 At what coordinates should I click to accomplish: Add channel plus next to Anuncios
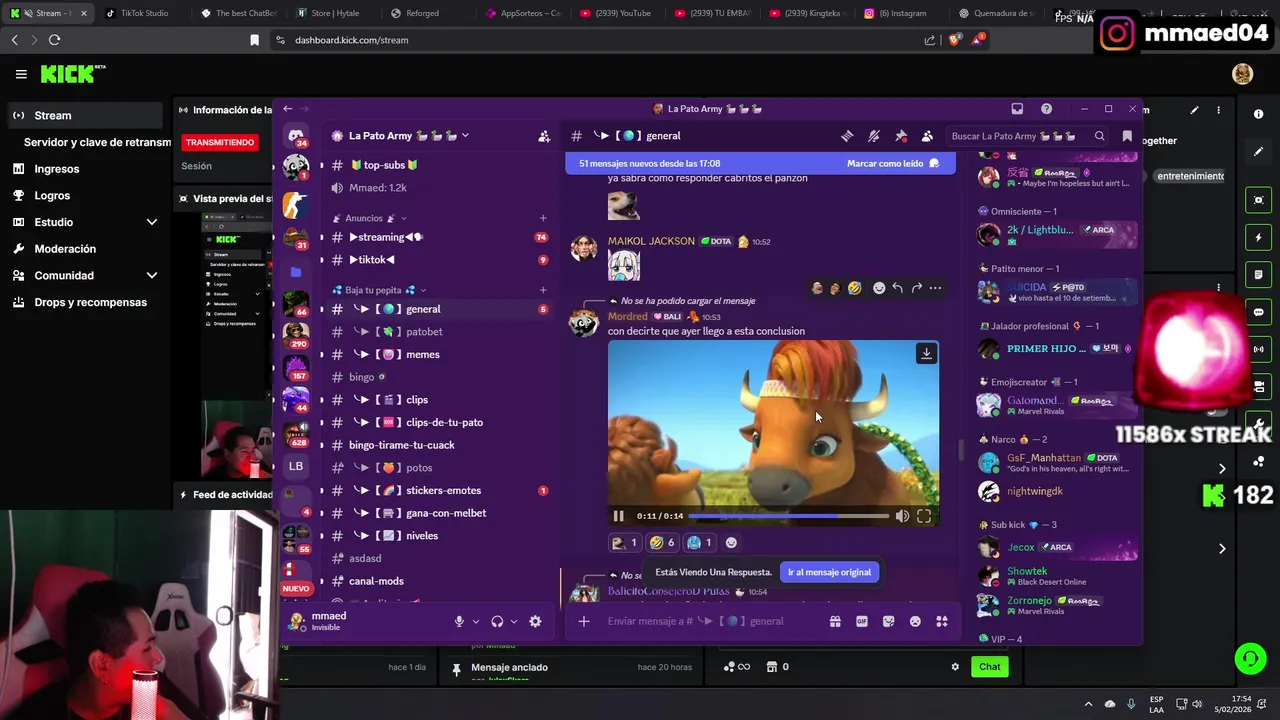543,218
